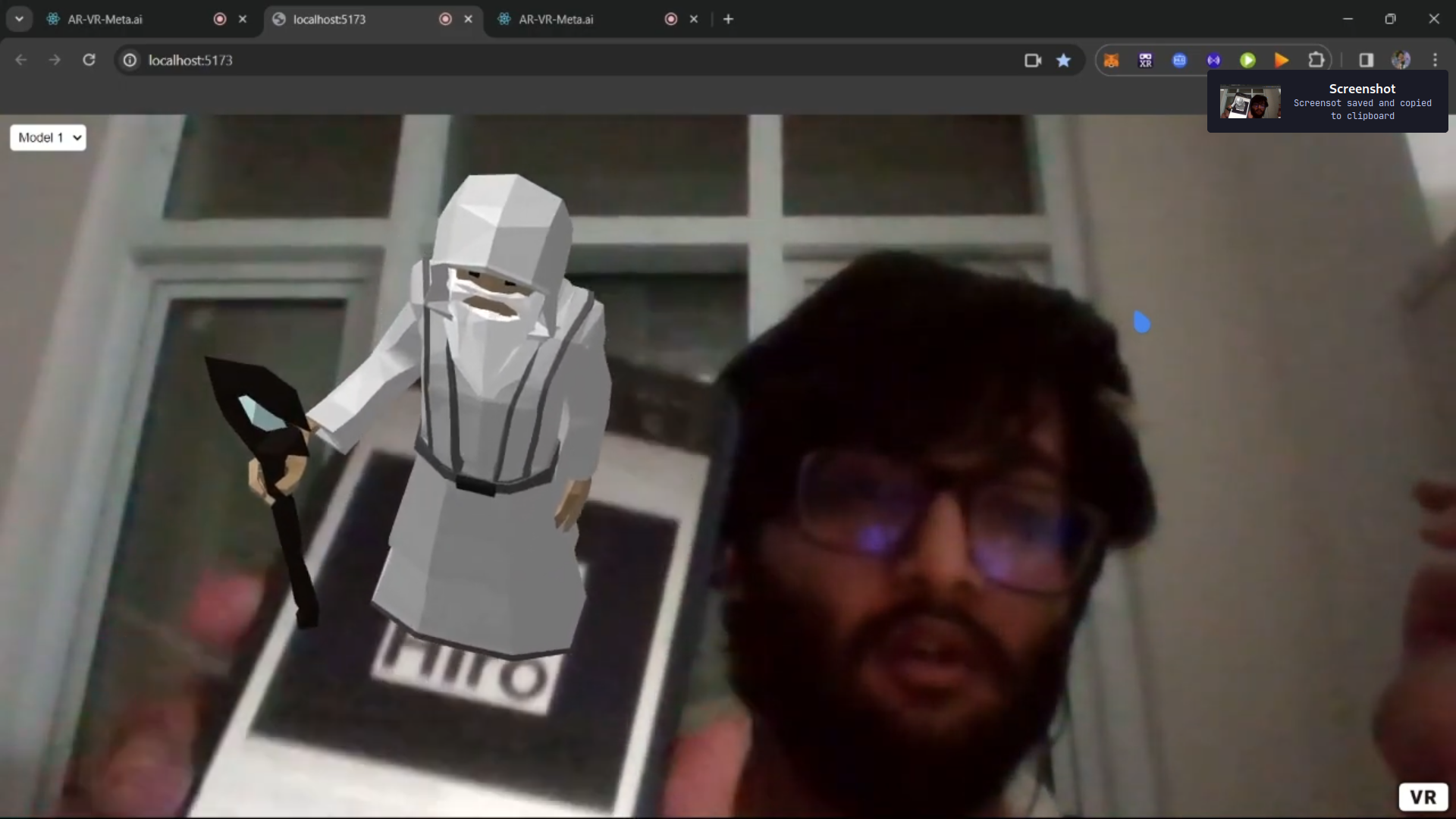The height and width of the screenshot is (819, 1456).
Task: Click the green play button extension
Action: pyautogui.click(x=1247, y=61)
